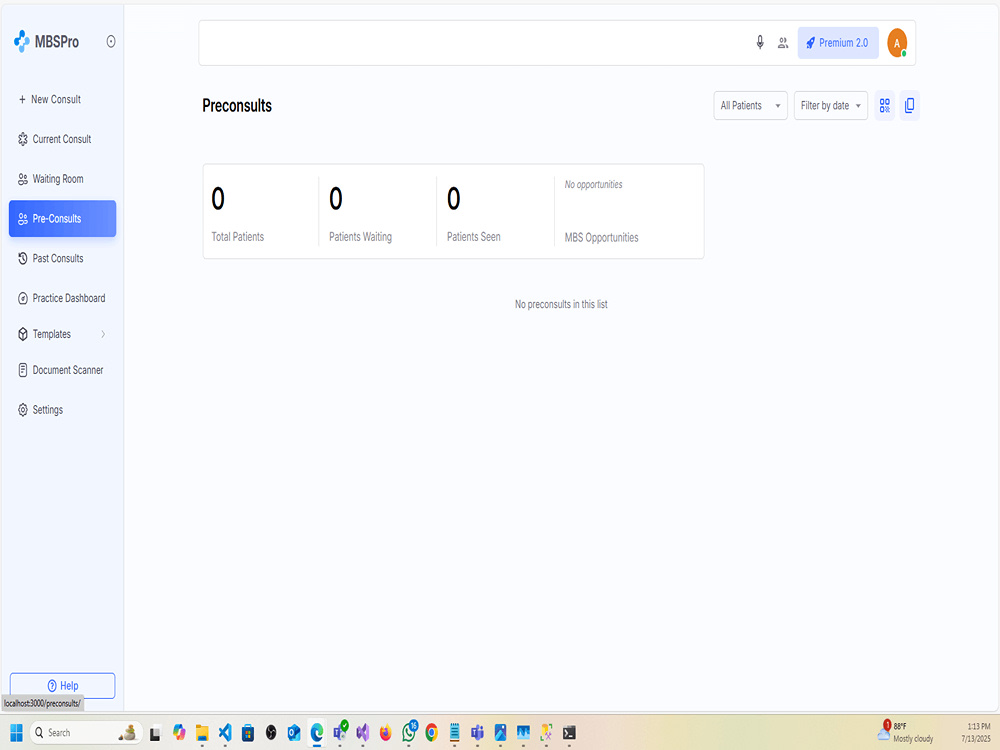Open Visual Studio from the taskbar
Image resolution: width=1000 pixels, height=750 pixels.
(x=363, y=733)
